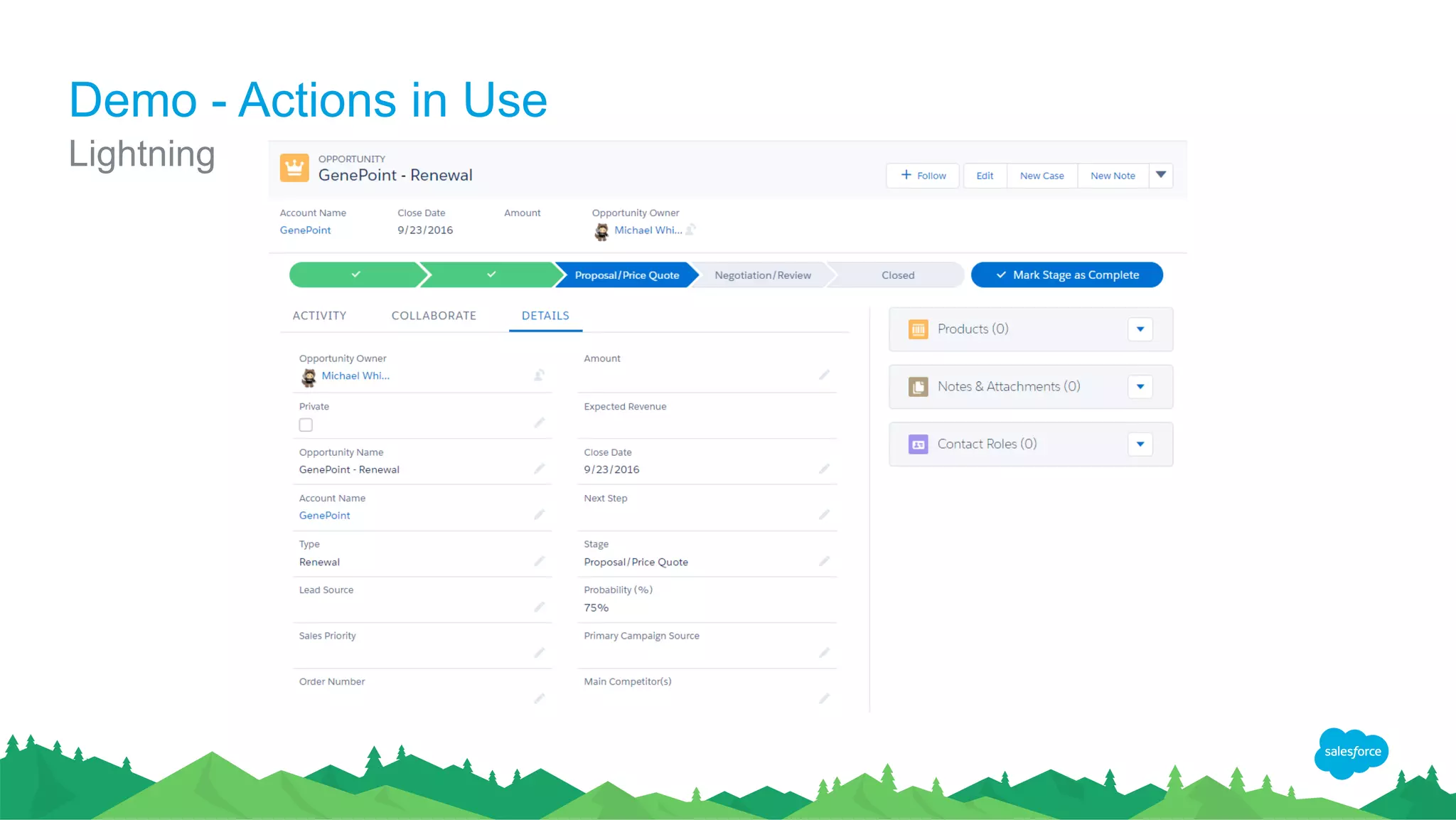This screenshot has height=820, width=1456.
Task: Click change owner icon in header
Action: coord(690,230)
